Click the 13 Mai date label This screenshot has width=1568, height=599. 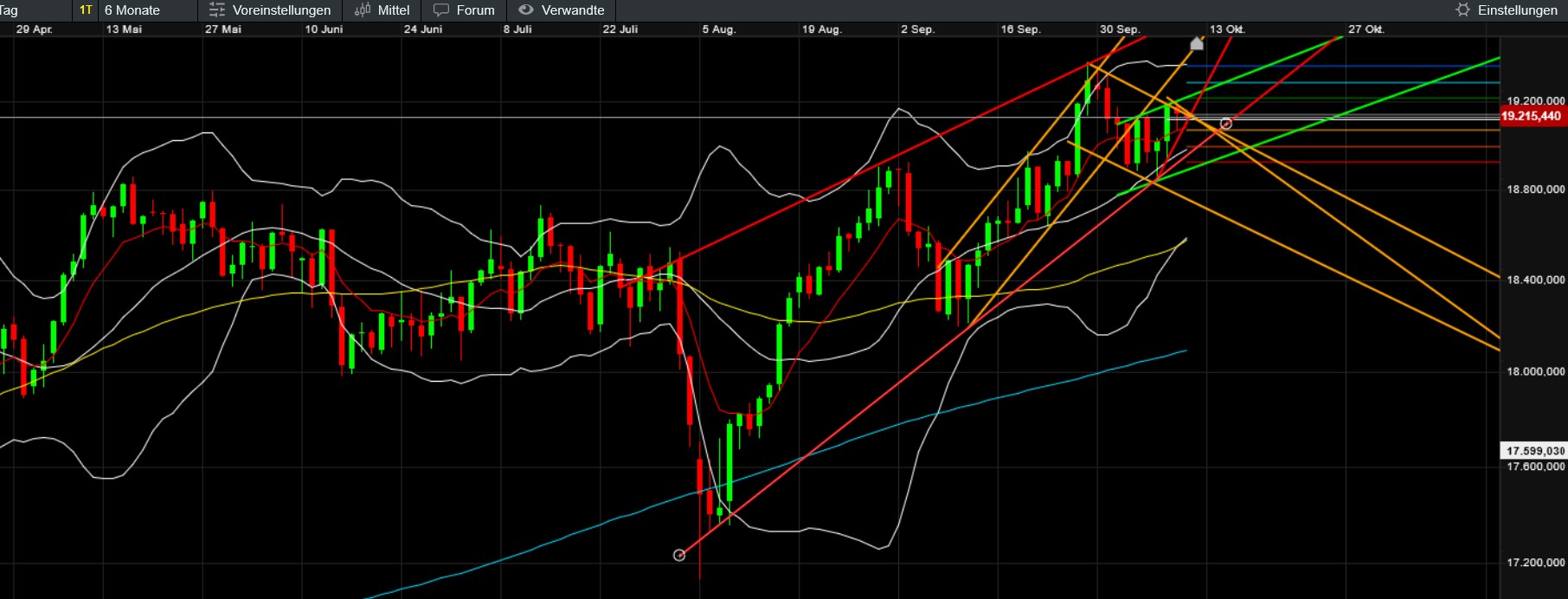[x=124, y=29]
